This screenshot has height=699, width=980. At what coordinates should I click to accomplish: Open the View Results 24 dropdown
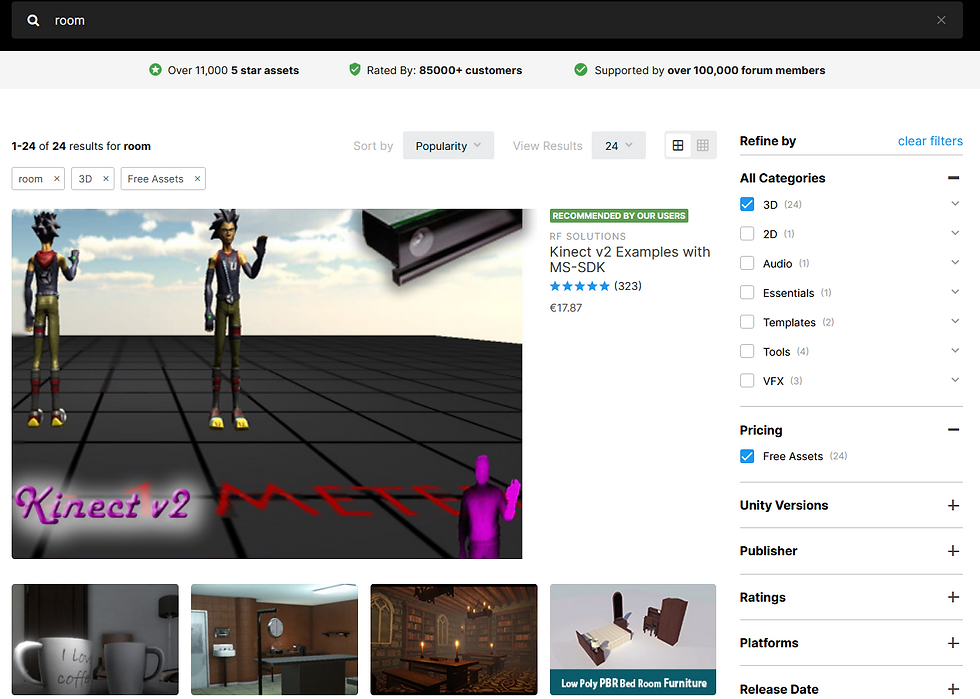619,146
